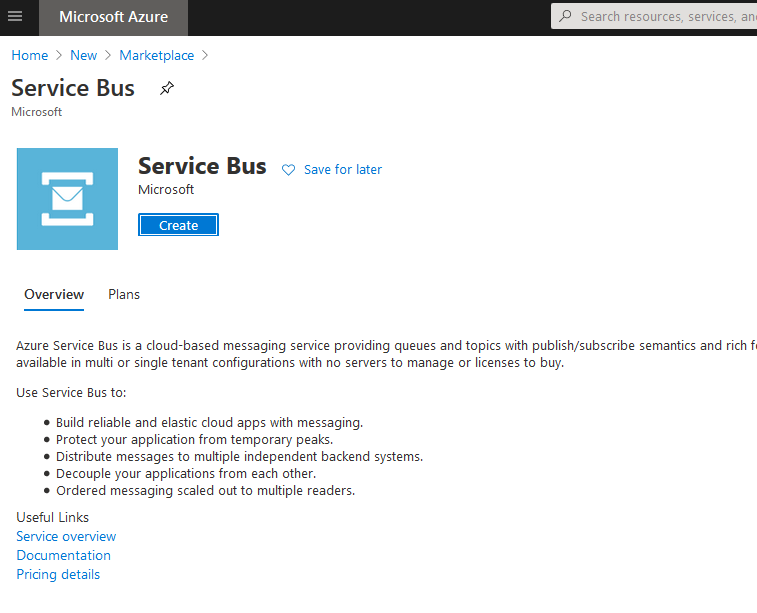Click the "Use Service Bus to:" text
The height and width of the screenshot is (613, 757).
pos(71,392)
